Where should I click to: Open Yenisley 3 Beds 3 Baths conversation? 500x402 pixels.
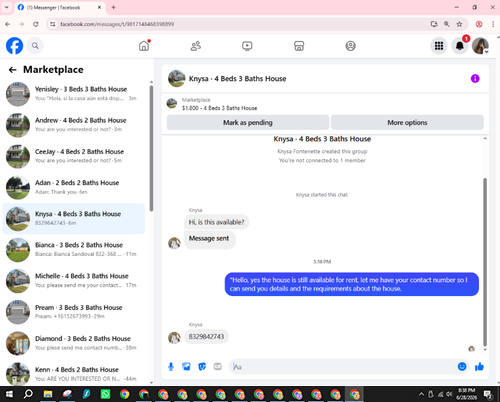(74, 94)
